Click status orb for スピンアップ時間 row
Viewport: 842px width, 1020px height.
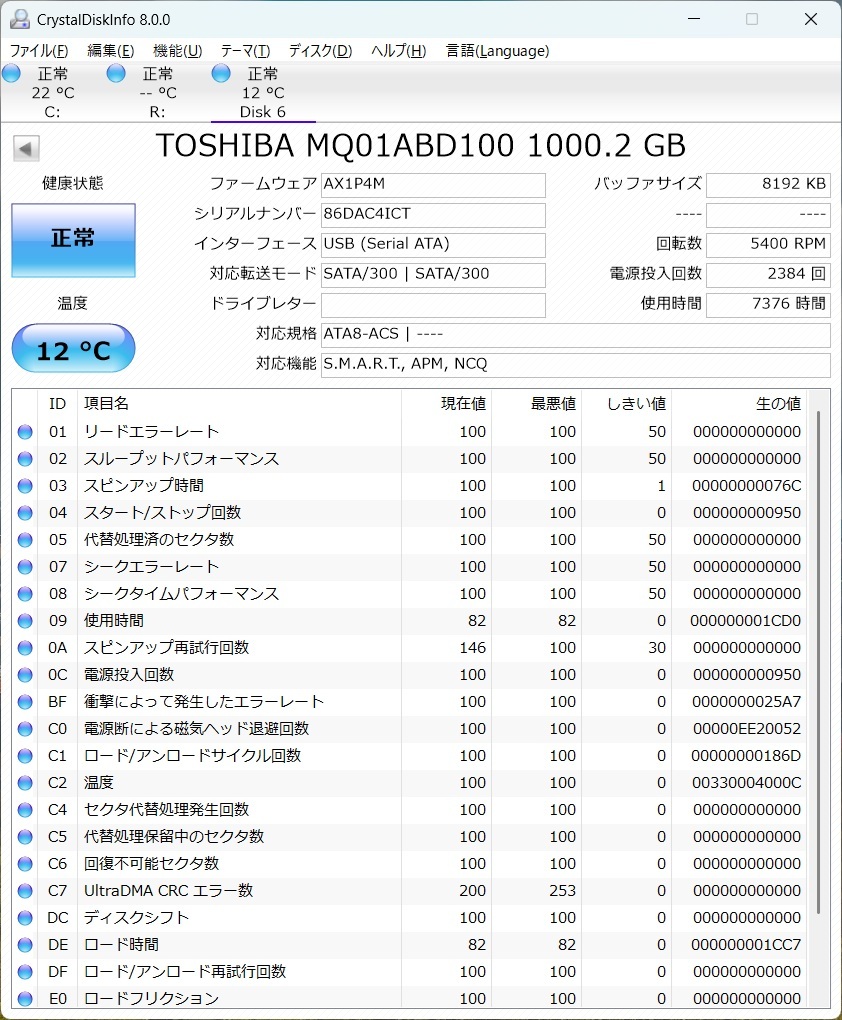tap(25, 486)
